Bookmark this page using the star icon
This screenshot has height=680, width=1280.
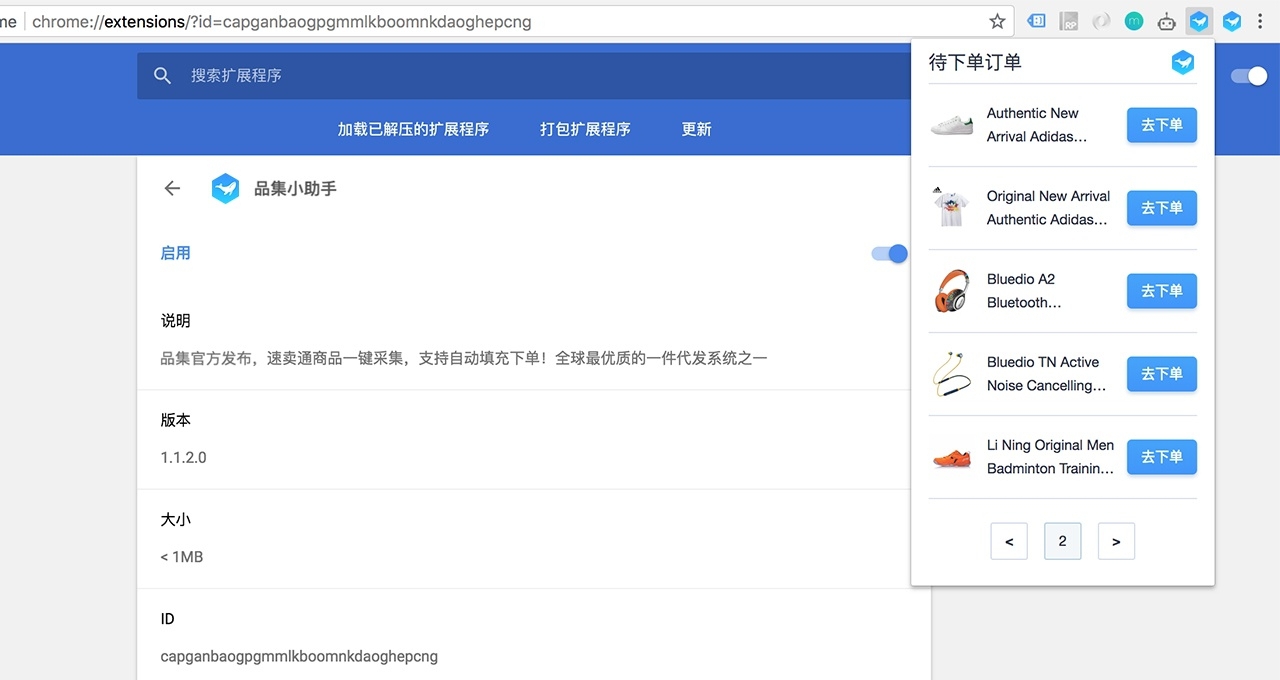[996, 20]
